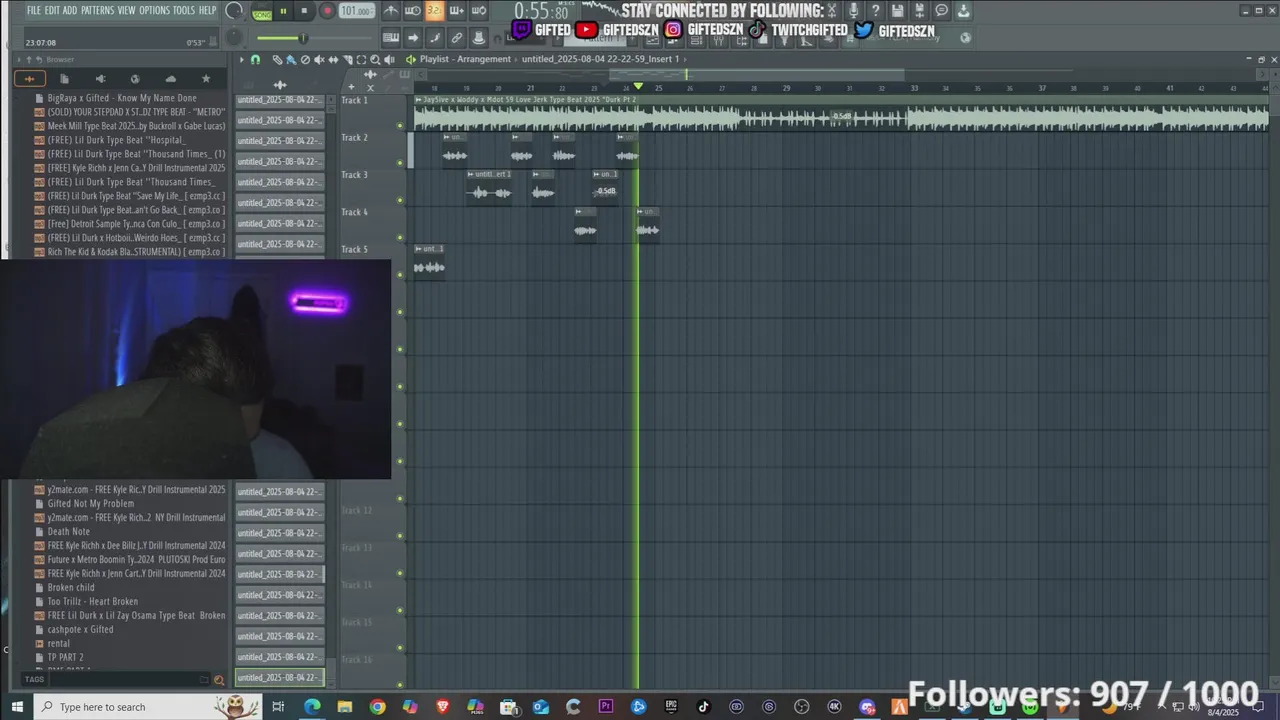Select 'Gifted Not My Problem' browser item
Viewport: 1280px width, 720px height.
[90, 504]
